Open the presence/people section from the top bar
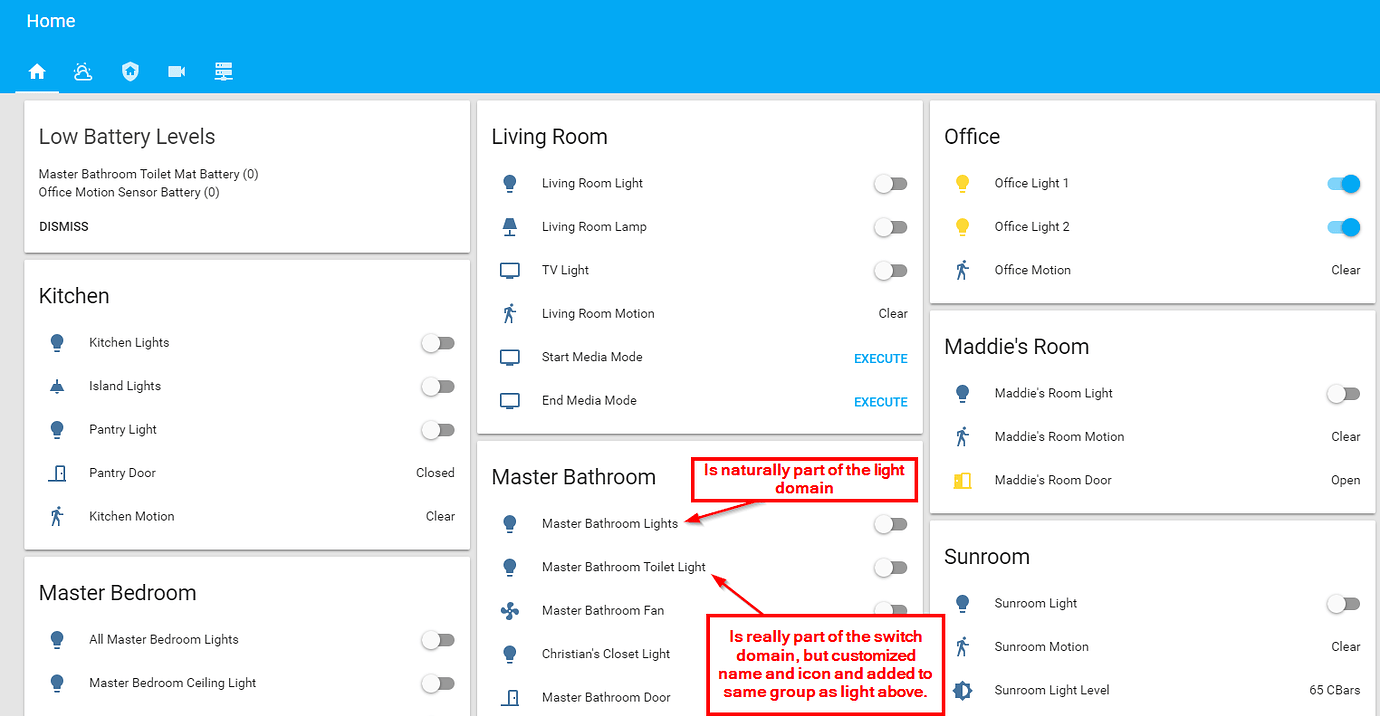The height and width of the screenshot is (716, 1380). point(83,71)
